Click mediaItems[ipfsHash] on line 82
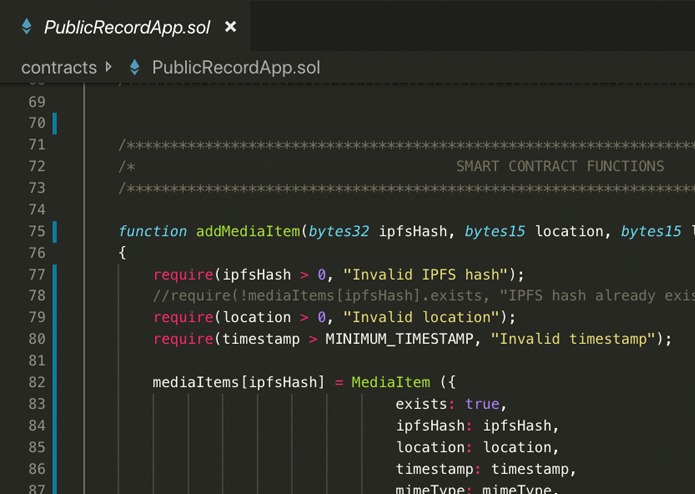Viewport: 695px width, 494px height. pos(238,382)
